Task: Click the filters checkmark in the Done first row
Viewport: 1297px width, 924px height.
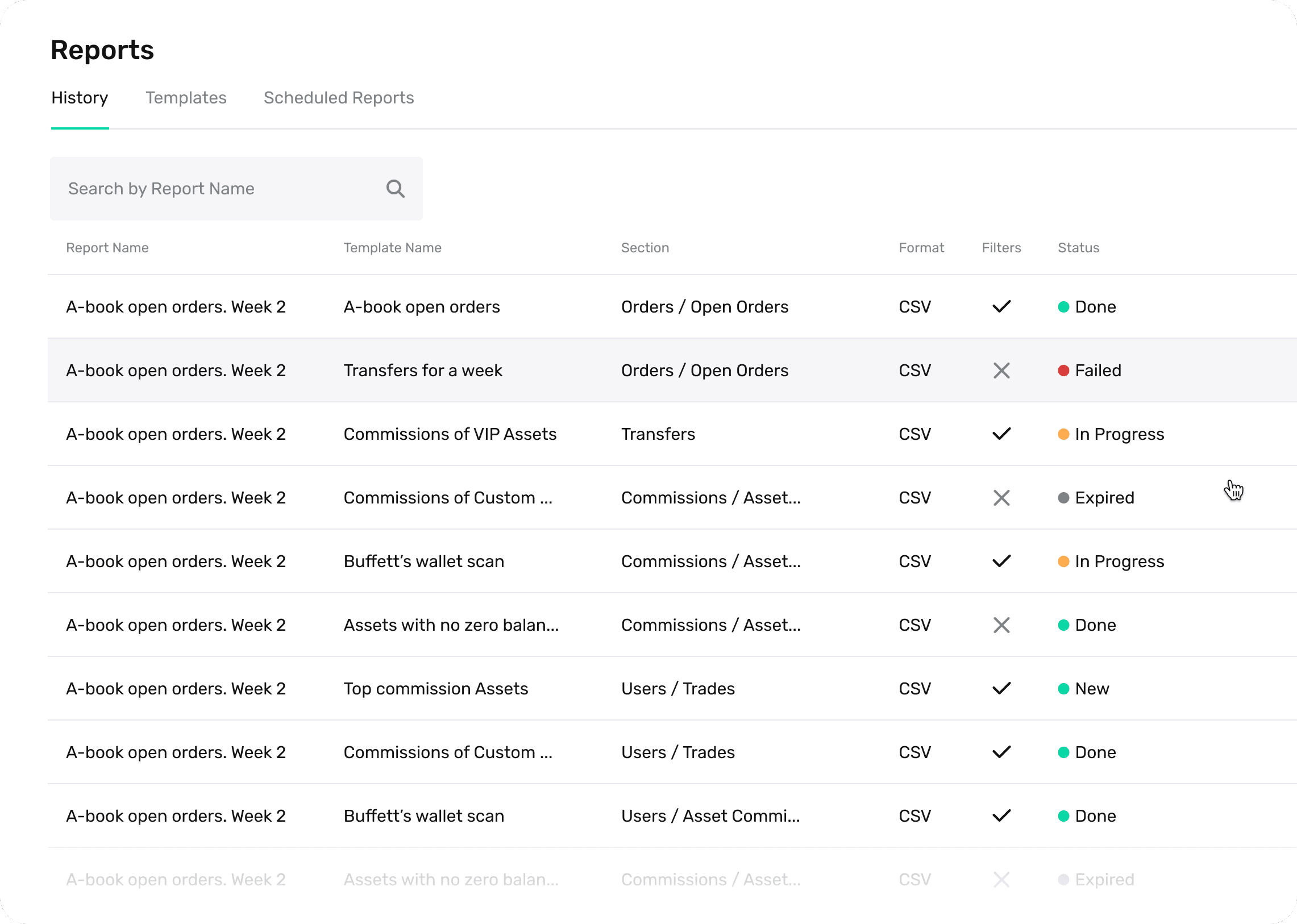Action: 1001,307
